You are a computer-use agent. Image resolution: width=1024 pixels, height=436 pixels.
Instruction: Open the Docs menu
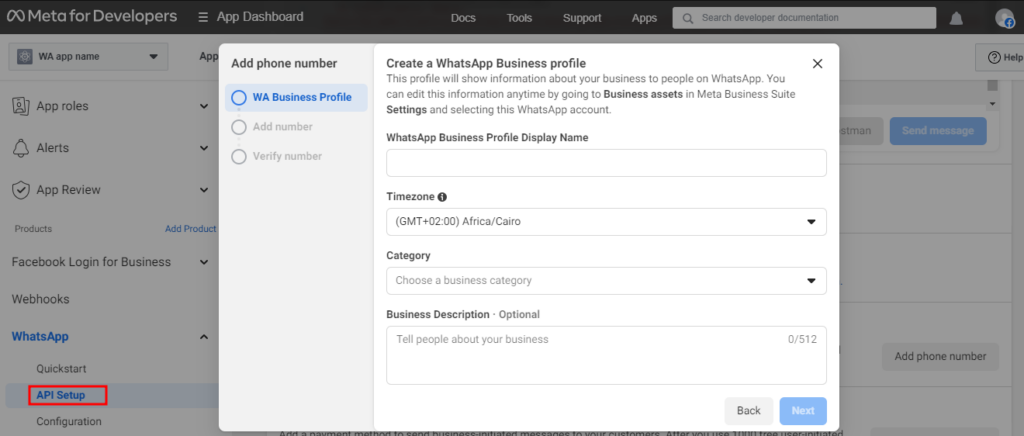click(463, 18)
